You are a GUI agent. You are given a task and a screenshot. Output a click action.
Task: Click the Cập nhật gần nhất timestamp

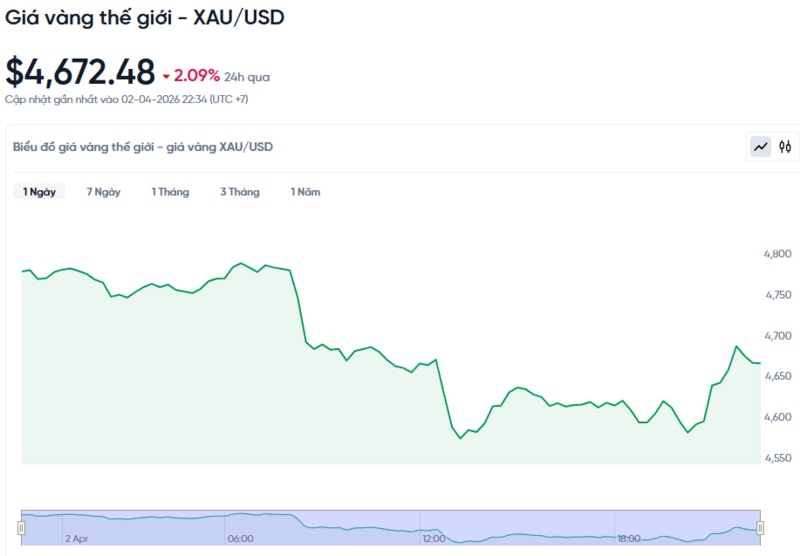[x=126, y=99]
